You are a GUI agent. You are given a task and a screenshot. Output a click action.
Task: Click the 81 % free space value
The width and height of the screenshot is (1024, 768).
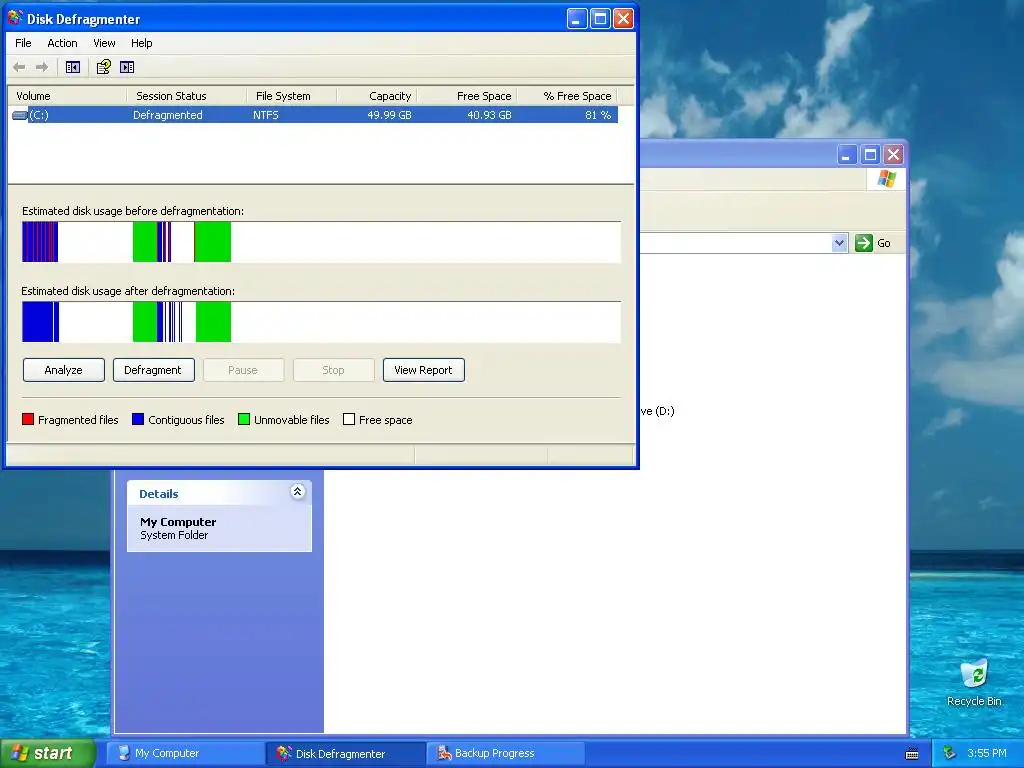pyautogui.click(x=598, y=115)
